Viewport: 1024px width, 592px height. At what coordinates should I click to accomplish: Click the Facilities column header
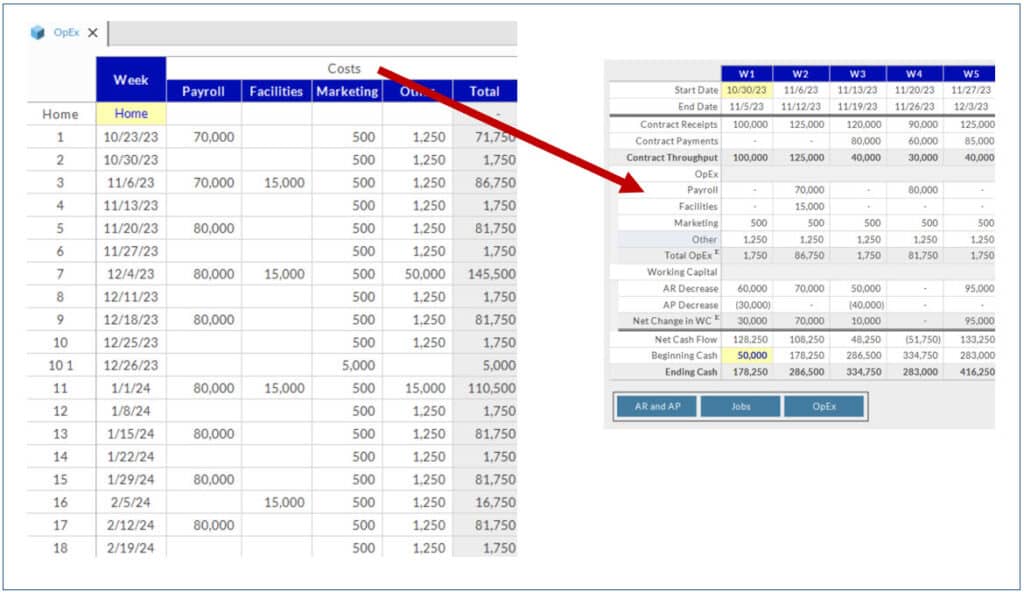point(276,91)
